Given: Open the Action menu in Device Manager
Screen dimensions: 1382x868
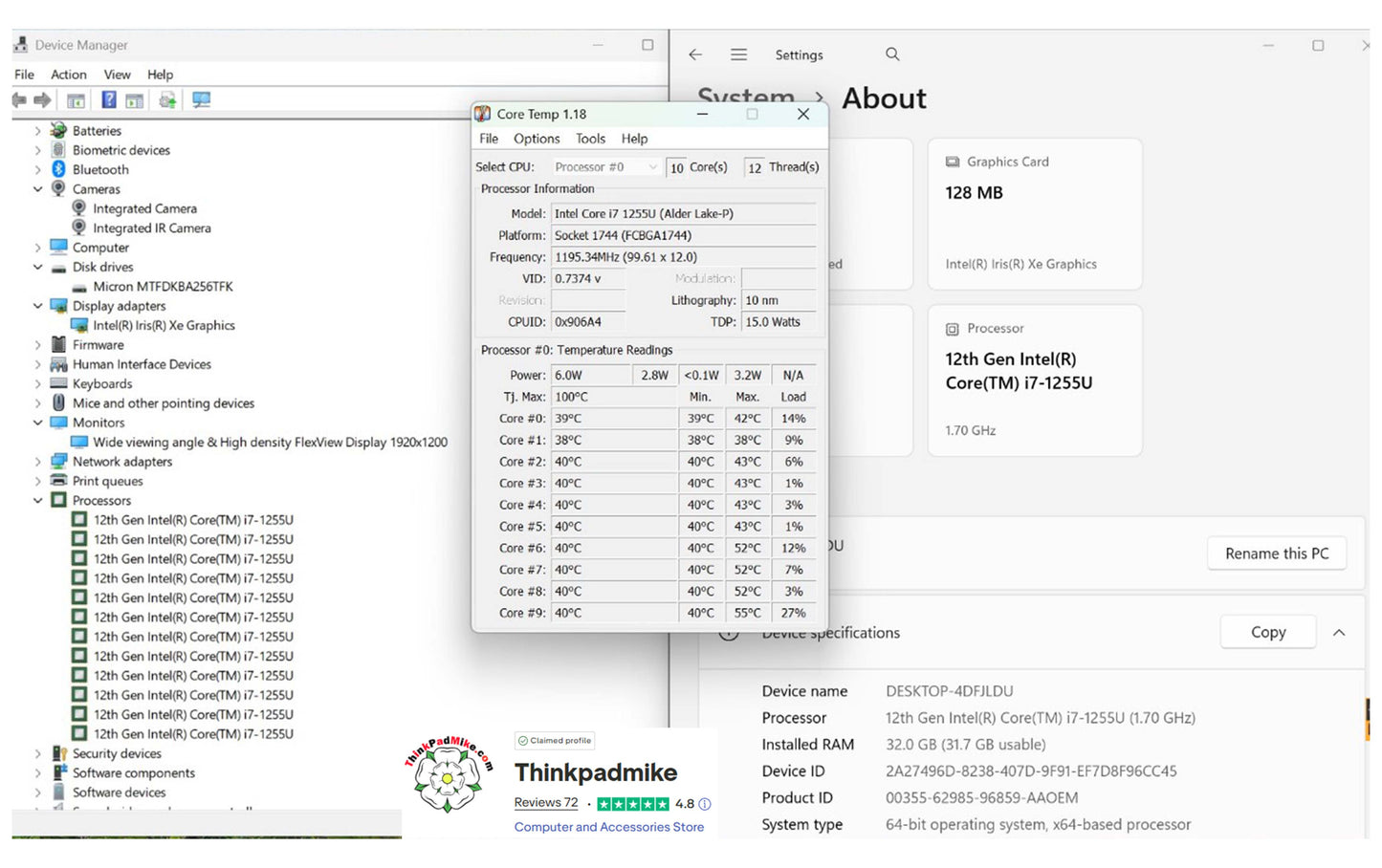Looking at the screenshot, I should tap(68, 75).
